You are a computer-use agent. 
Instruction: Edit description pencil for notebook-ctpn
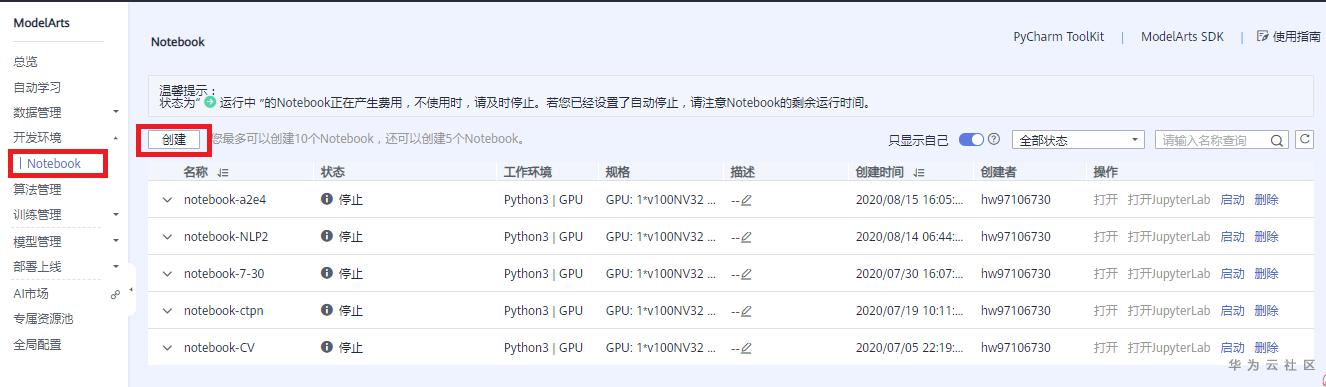[x=746, y=311]
